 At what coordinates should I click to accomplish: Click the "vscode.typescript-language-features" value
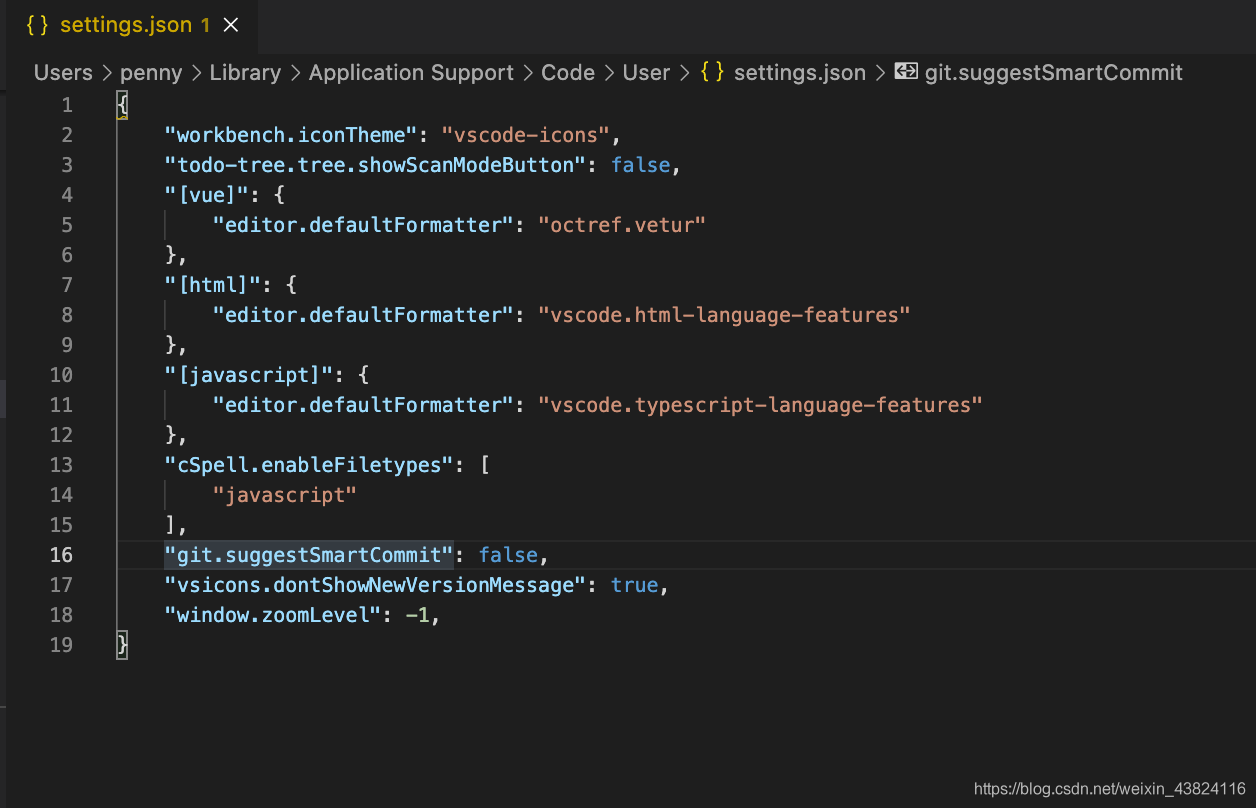pyautogui.click(x=761, y=405)
